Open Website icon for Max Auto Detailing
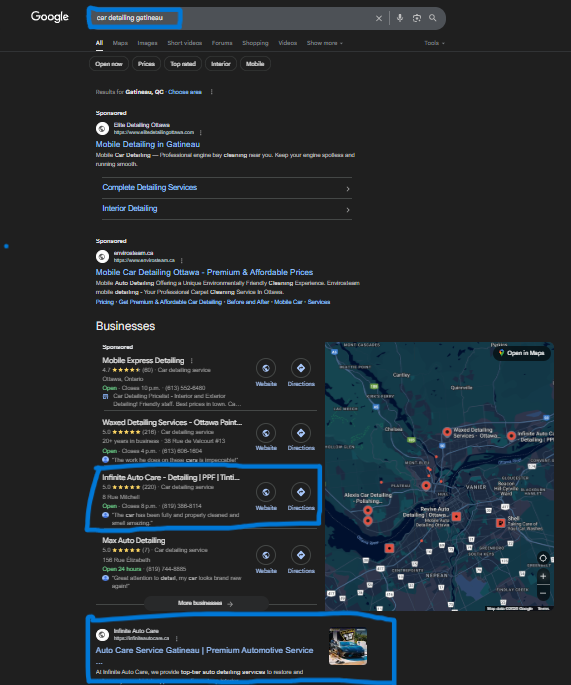The image size is (571, 685). [266, 555]
